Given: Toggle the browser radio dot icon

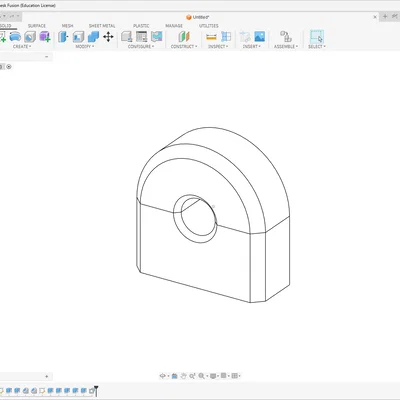Looking at the screenshot, I should (x=9, y=67).
